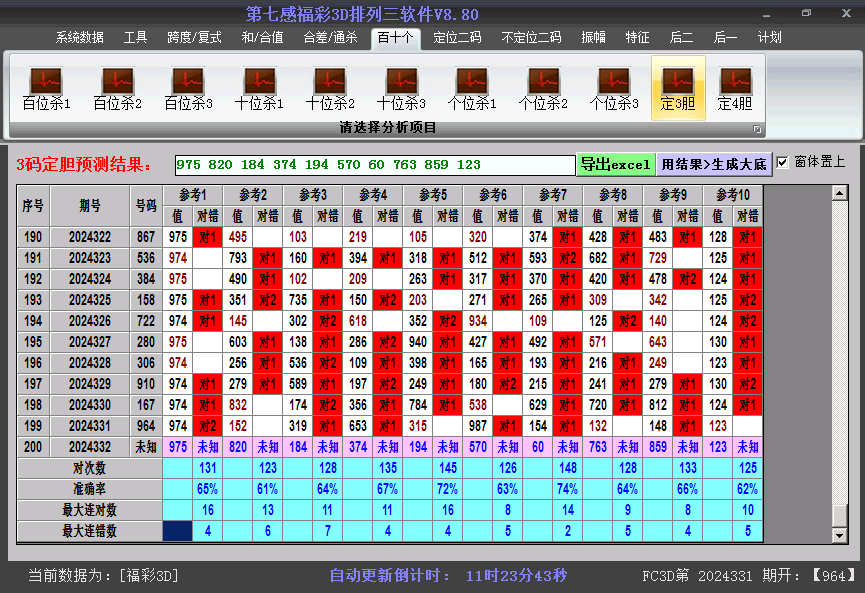
Task: Select the 百位杀3 analysis icon
Action: [x=188, y=88]
